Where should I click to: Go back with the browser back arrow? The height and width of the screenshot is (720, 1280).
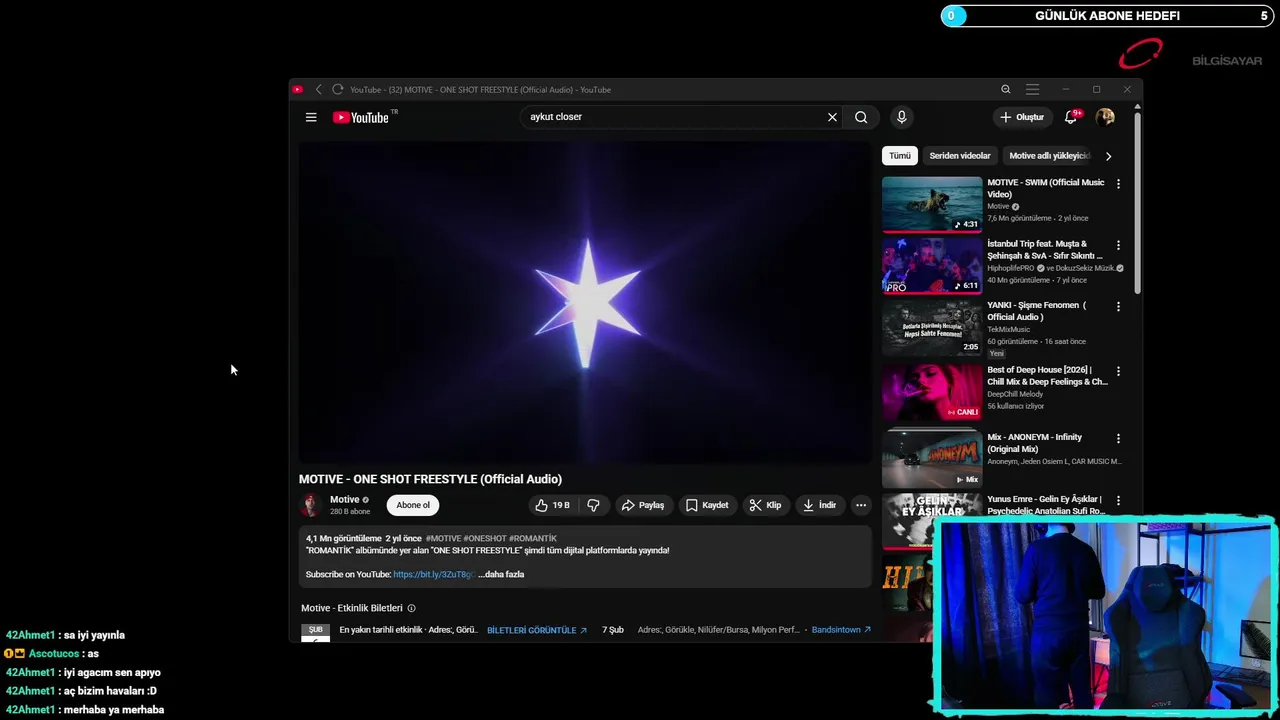(x=318, y=90)
